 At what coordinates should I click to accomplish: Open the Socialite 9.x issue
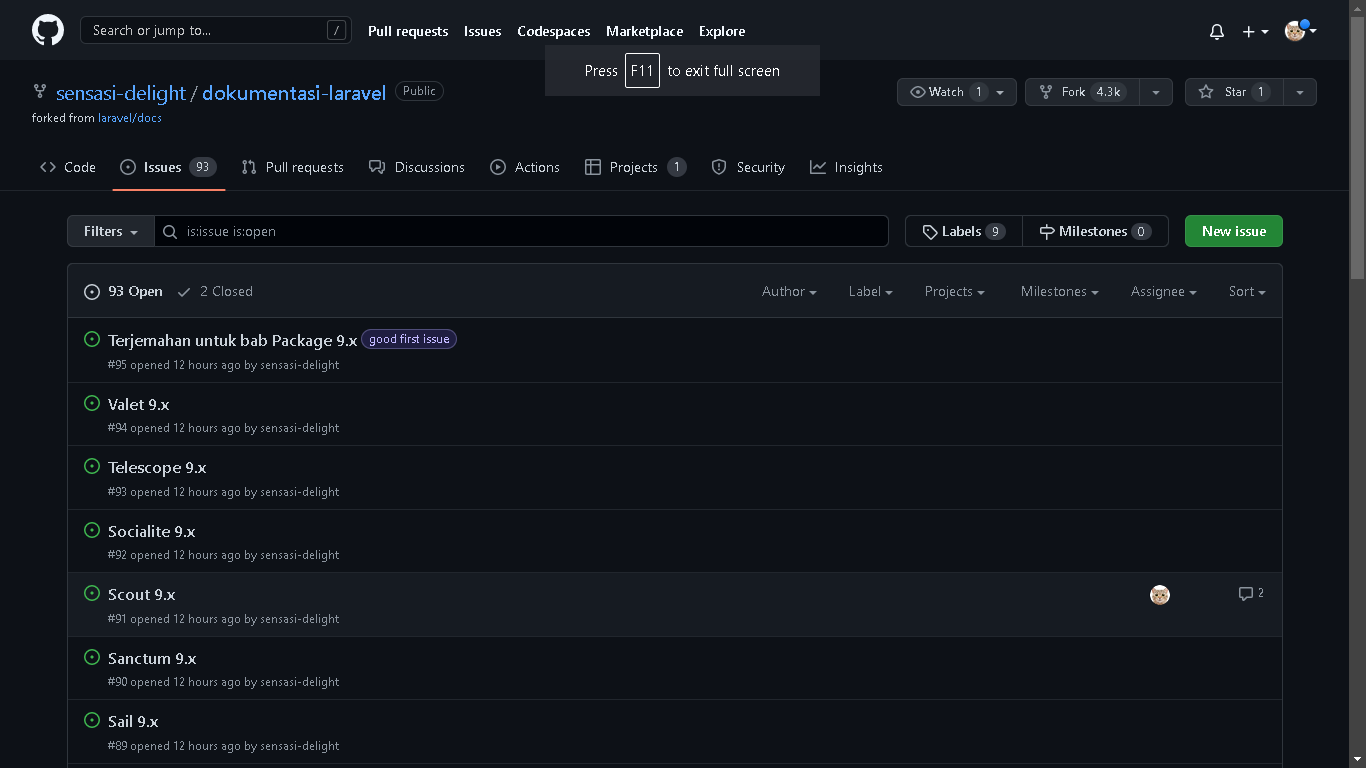[x=151, y=531]
